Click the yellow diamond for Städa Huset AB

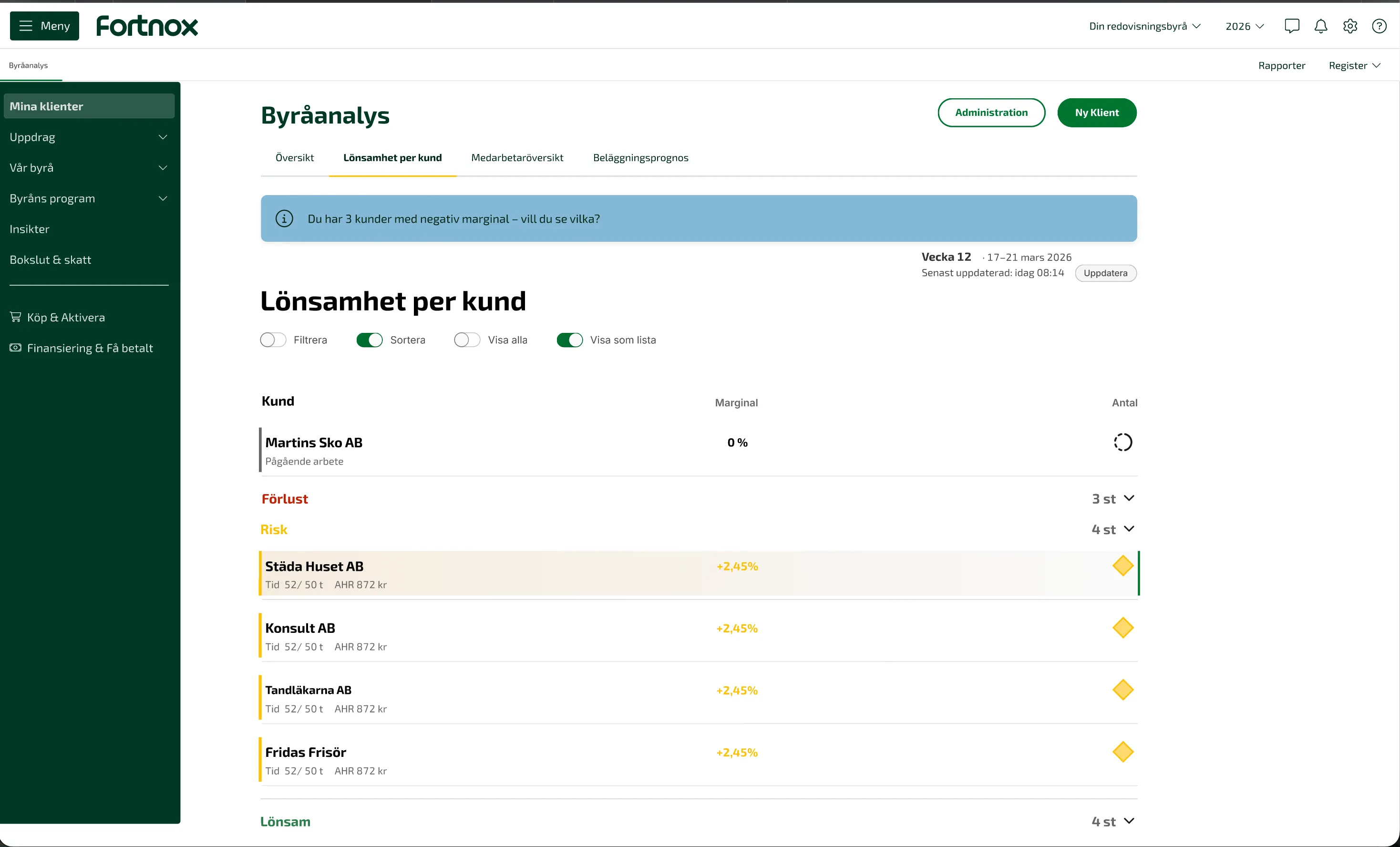click(x=1123, y=566)
